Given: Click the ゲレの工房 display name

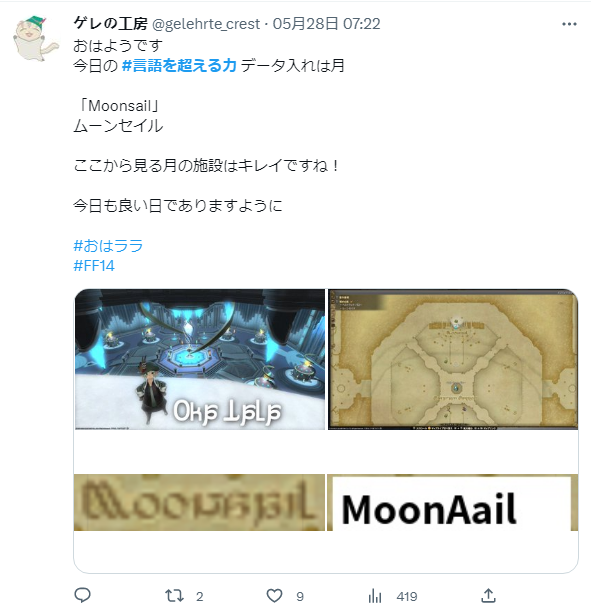Looking at the screenshot, I should 110,24.
